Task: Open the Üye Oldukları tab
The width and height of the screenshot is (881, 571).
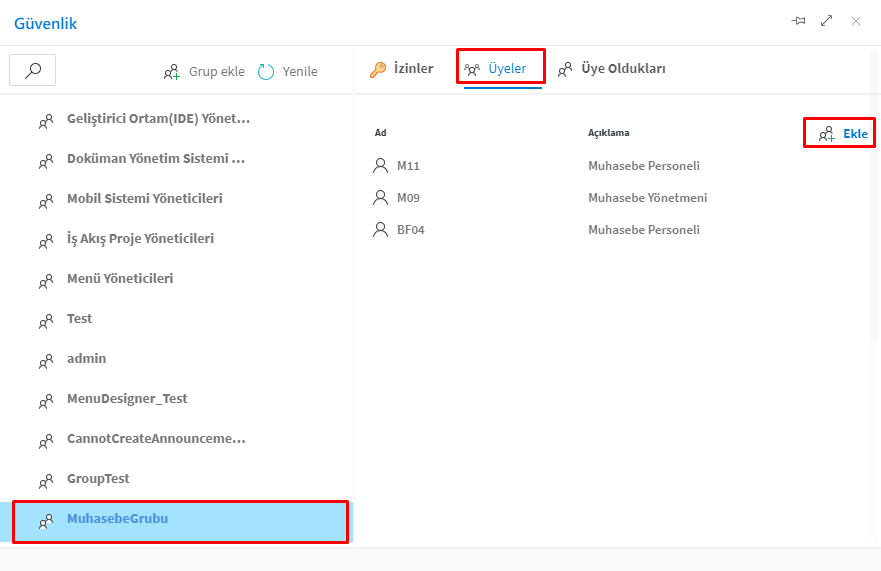Action: (x=612, y=69)
